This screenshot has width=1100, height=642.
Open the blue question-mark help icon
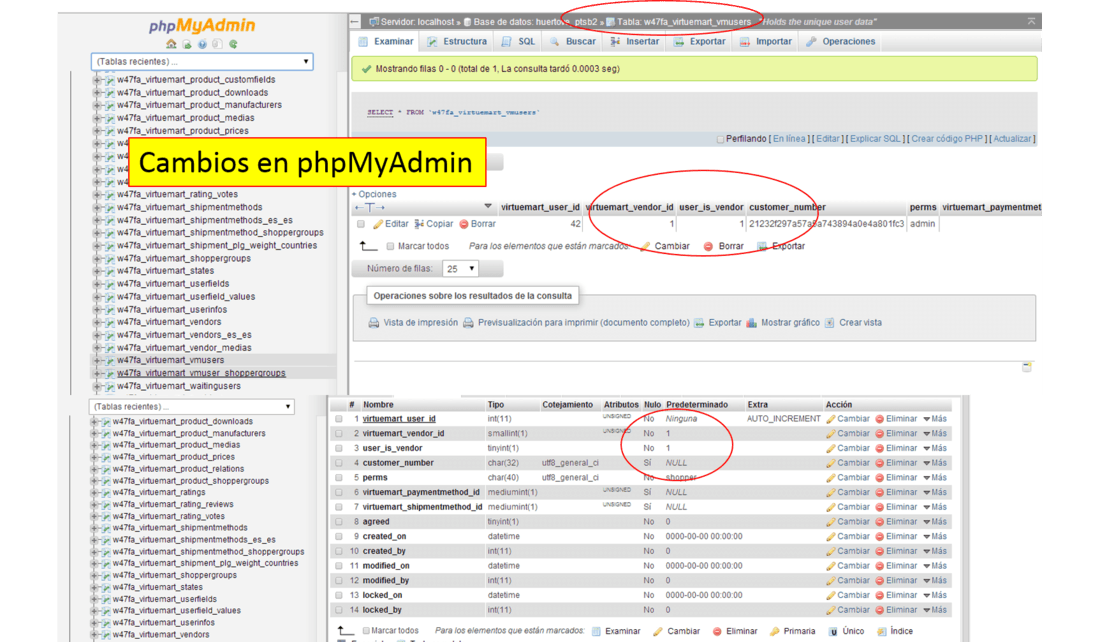pos(202,44)
